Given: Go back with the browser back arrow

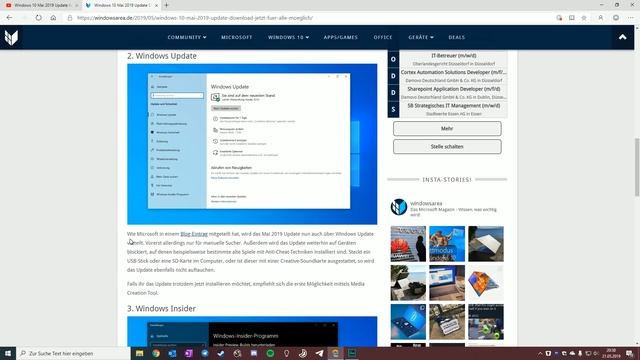Looking at the screenshot, I should (x=9, y=18).
